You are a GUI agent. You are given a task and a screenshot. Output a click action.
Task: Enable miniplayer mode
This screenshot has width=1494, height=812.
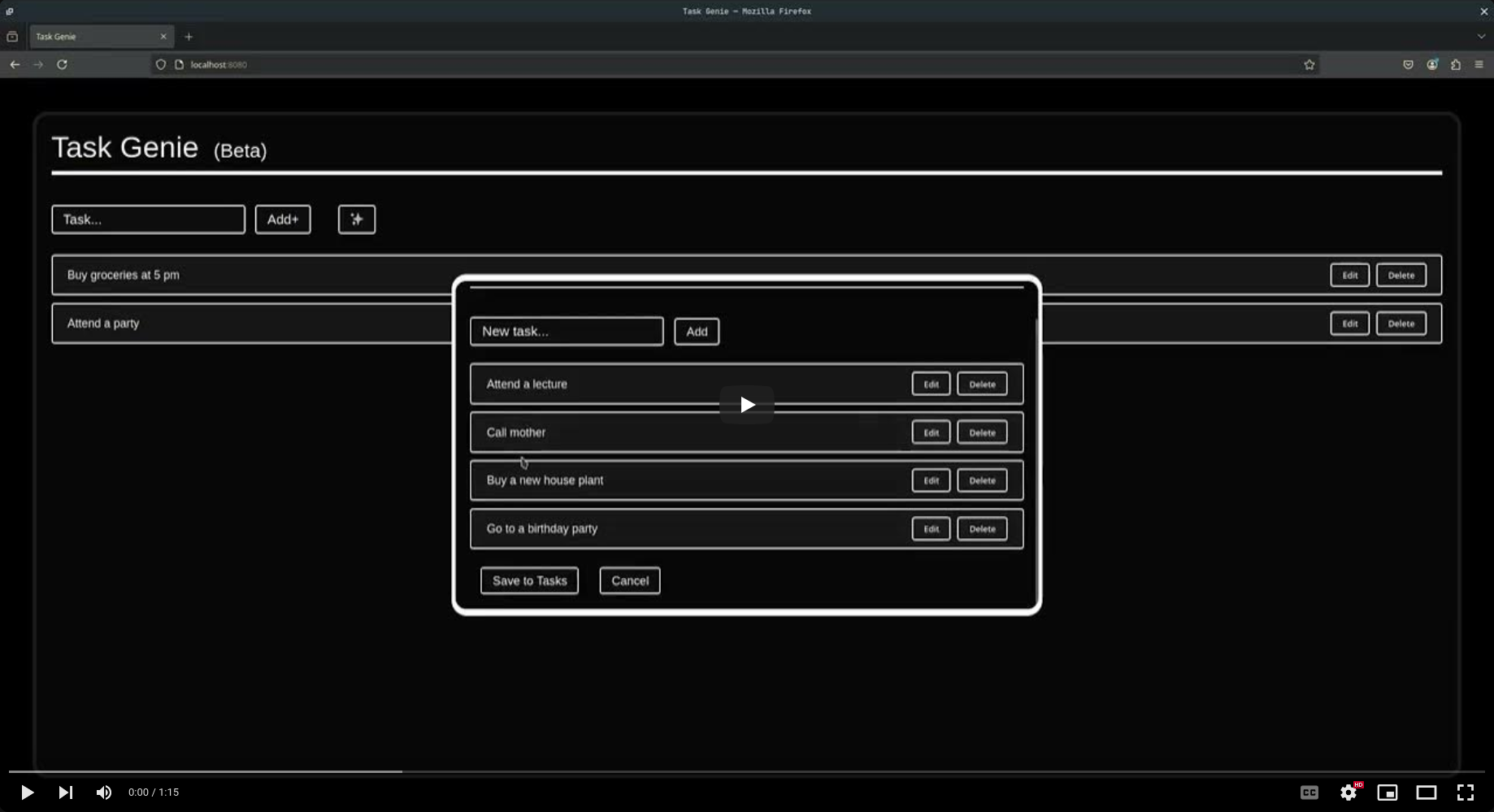point(1388,792)
